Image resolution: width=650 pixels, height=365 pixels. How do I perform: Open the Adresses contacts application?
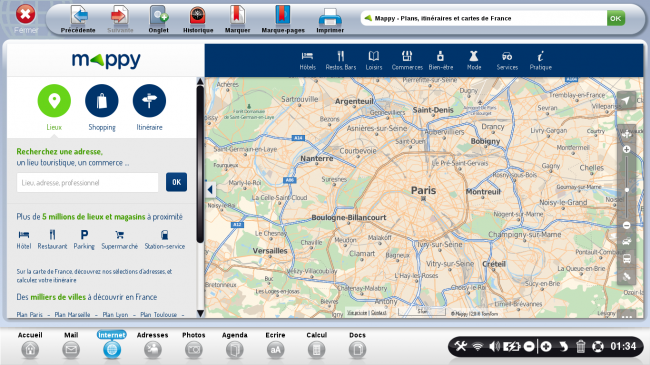153,345
